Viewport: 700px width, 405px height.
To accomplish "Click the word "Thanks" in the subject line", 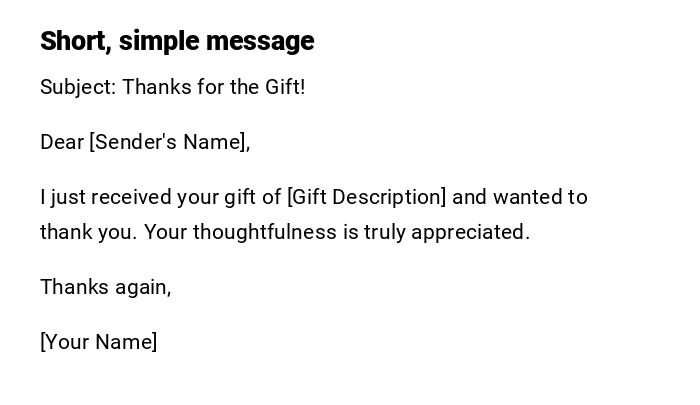I will [x=157, y=87].
